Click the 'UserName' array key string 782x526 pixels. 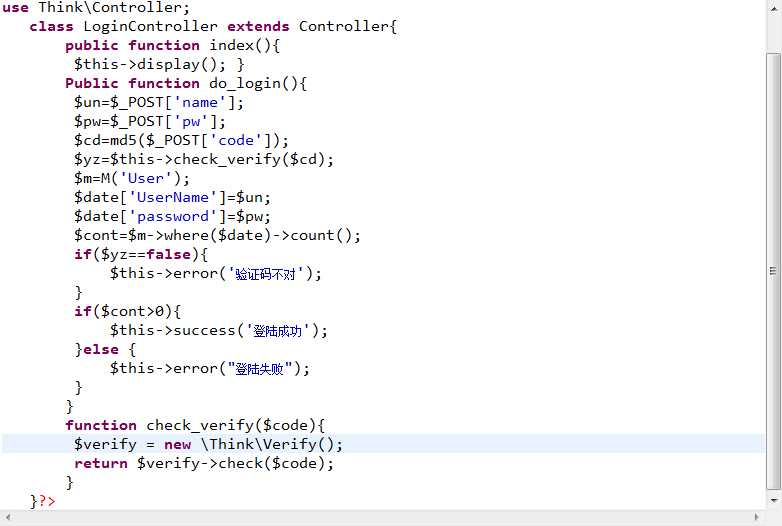tap(173, 197)
